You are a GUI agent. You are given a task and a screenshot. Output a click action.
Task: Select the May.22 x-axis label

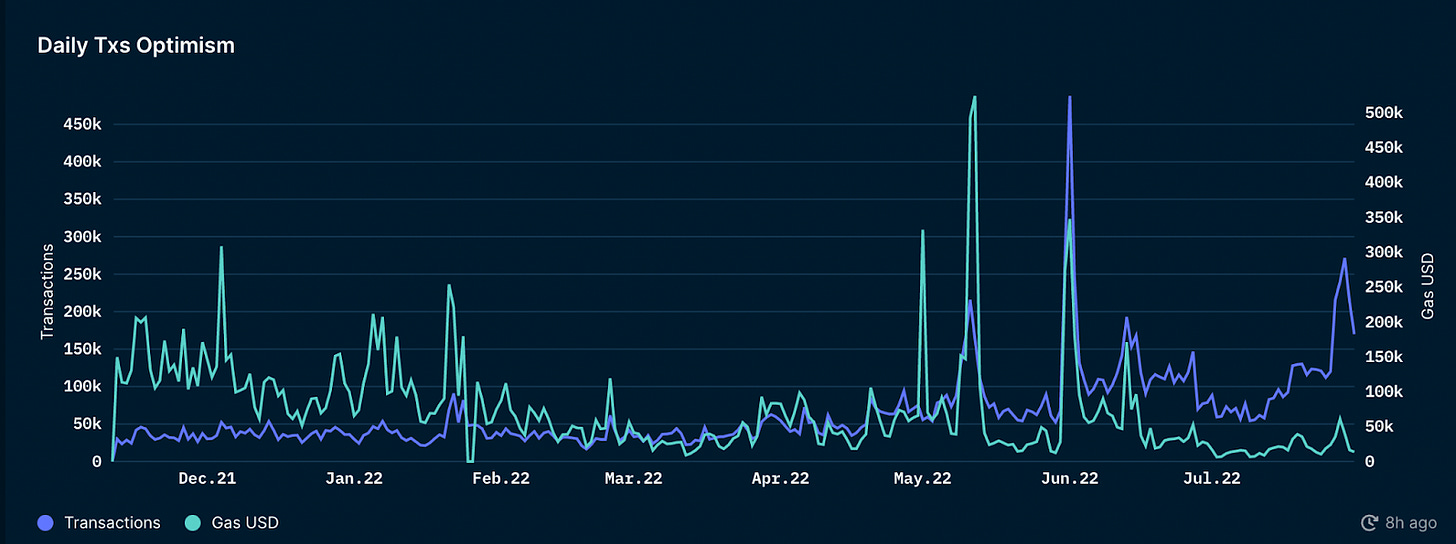pos(922,479)
